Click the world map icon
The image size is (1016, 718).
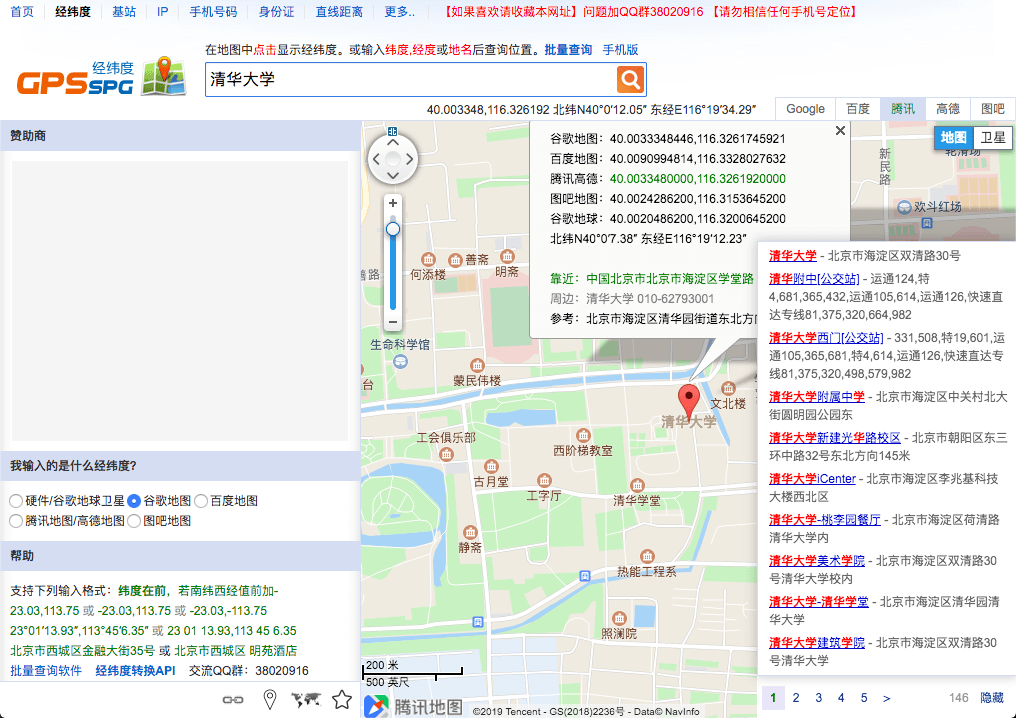coord(305,700)
